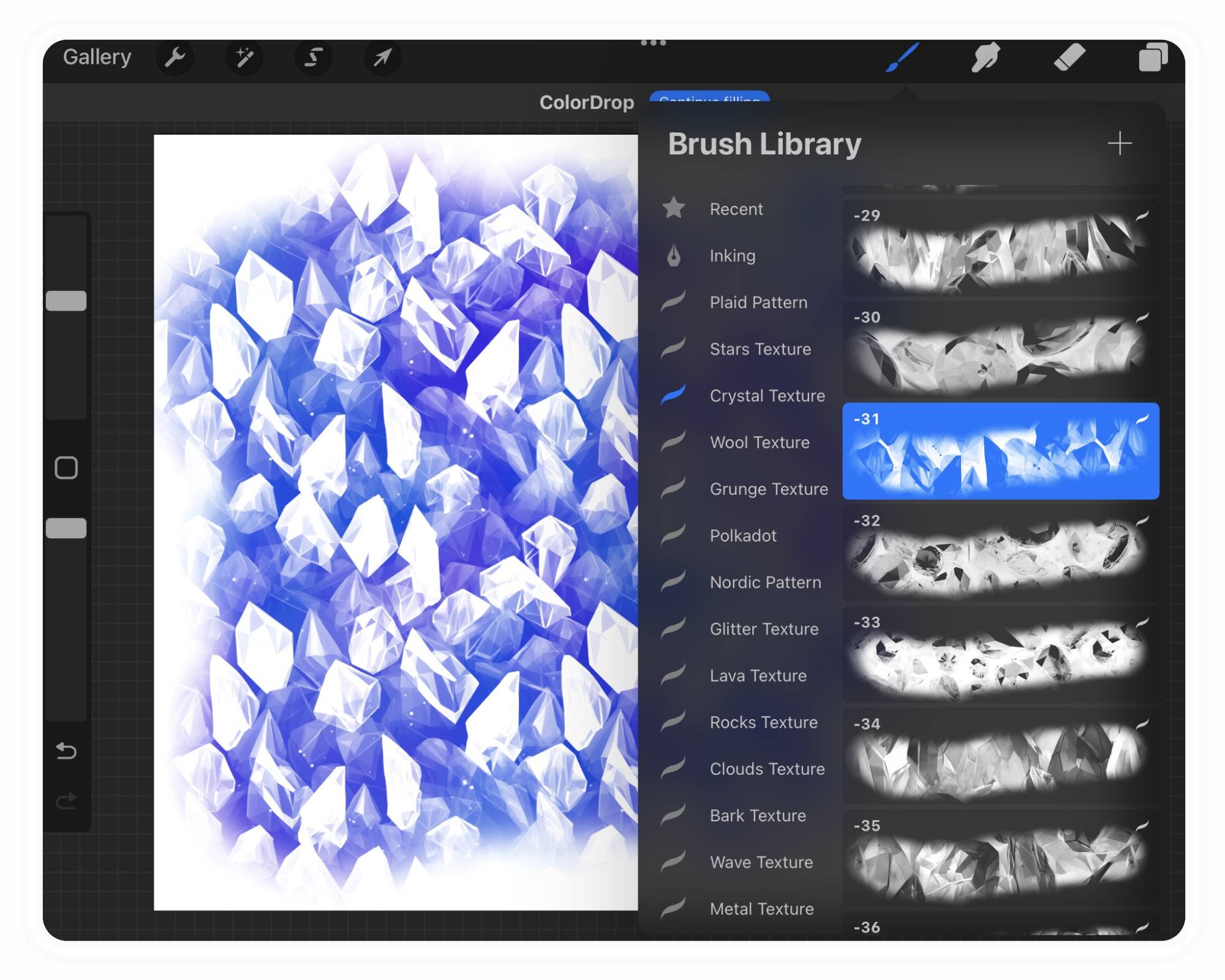This screenshot has width=1225, height=980.
Task: Undo the last action
Action: pos(66,751)
